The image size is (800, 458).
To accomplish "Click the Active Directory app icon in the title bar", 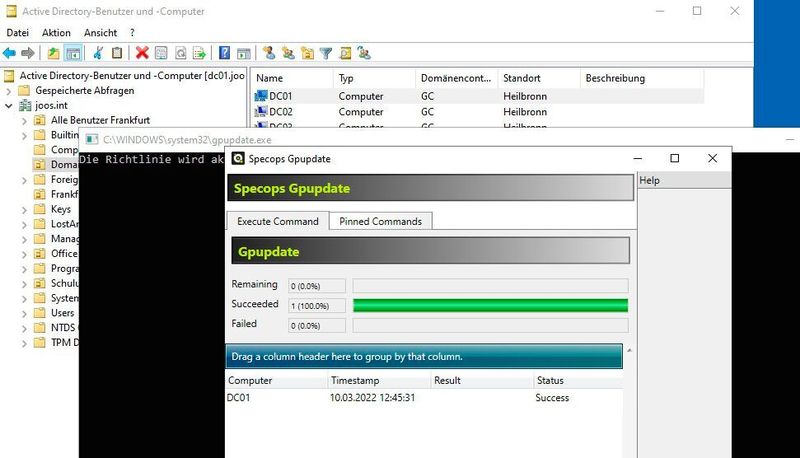I will click(11, 11).
